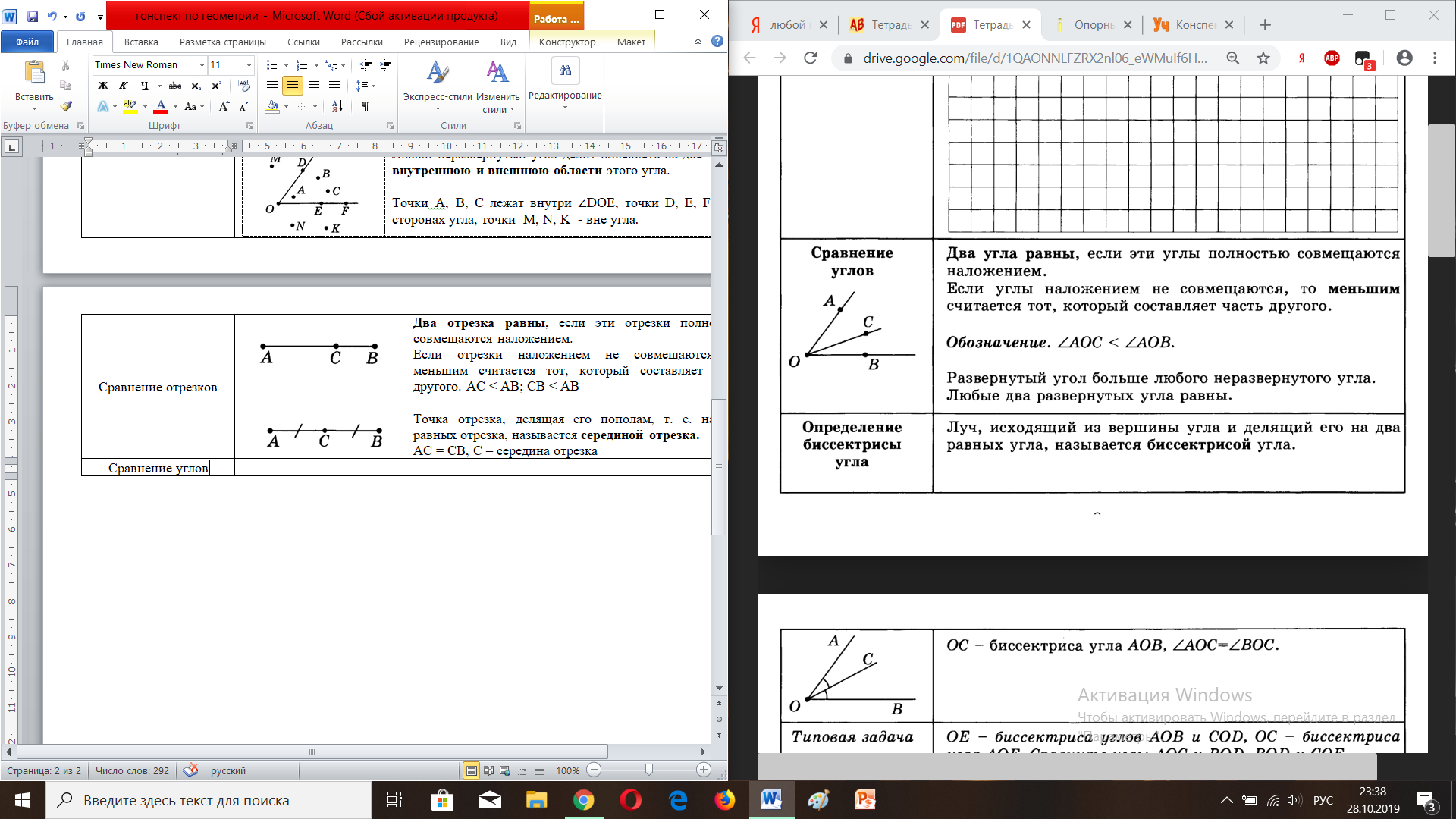This screenshot has height=819, width=1456.
Task: Toggle subscript formatting
Action: [x=196, y=86]
